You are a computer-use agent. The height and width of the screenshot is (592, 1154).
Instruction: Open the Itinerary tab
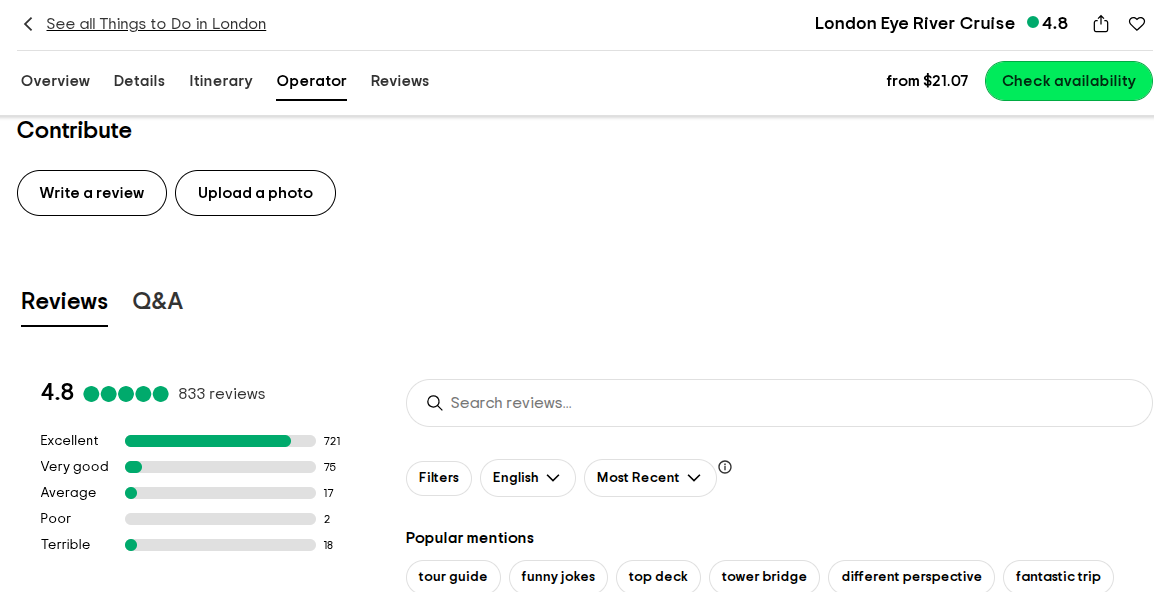coord(221,81)
